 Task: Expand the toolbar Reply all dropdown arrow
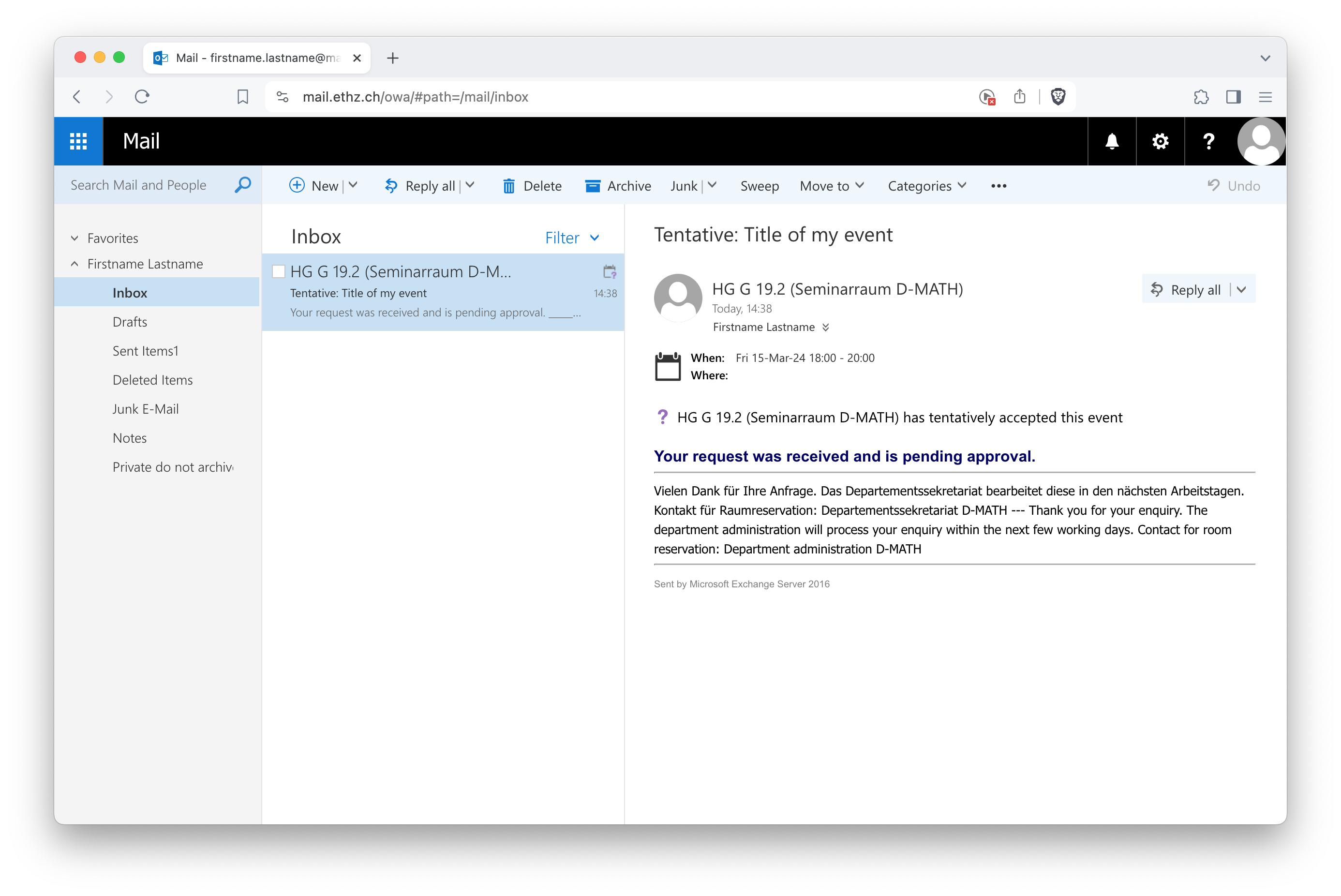[470, 185]
